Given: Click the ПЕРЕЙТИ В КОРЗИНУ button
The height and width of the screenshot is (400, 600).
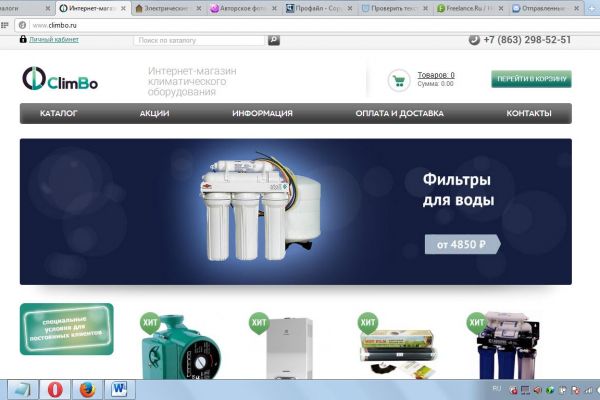Looking at the screenshot, I should click(x=531, y=79).
